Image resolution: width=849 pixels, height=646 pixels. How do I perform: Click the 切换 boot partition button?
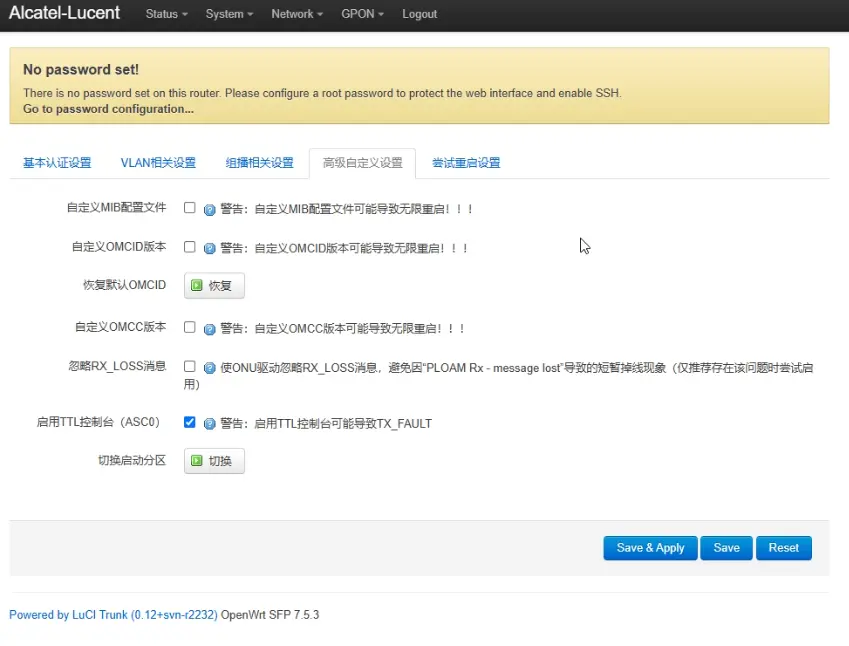[214, 461]
